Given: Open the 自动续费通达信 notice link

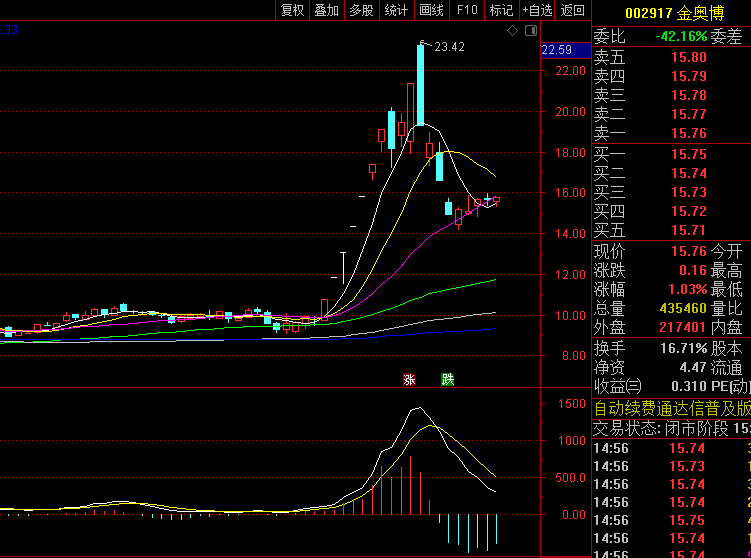Looking at the screenshot, I should pyautogui.click(x=671, y=408).
